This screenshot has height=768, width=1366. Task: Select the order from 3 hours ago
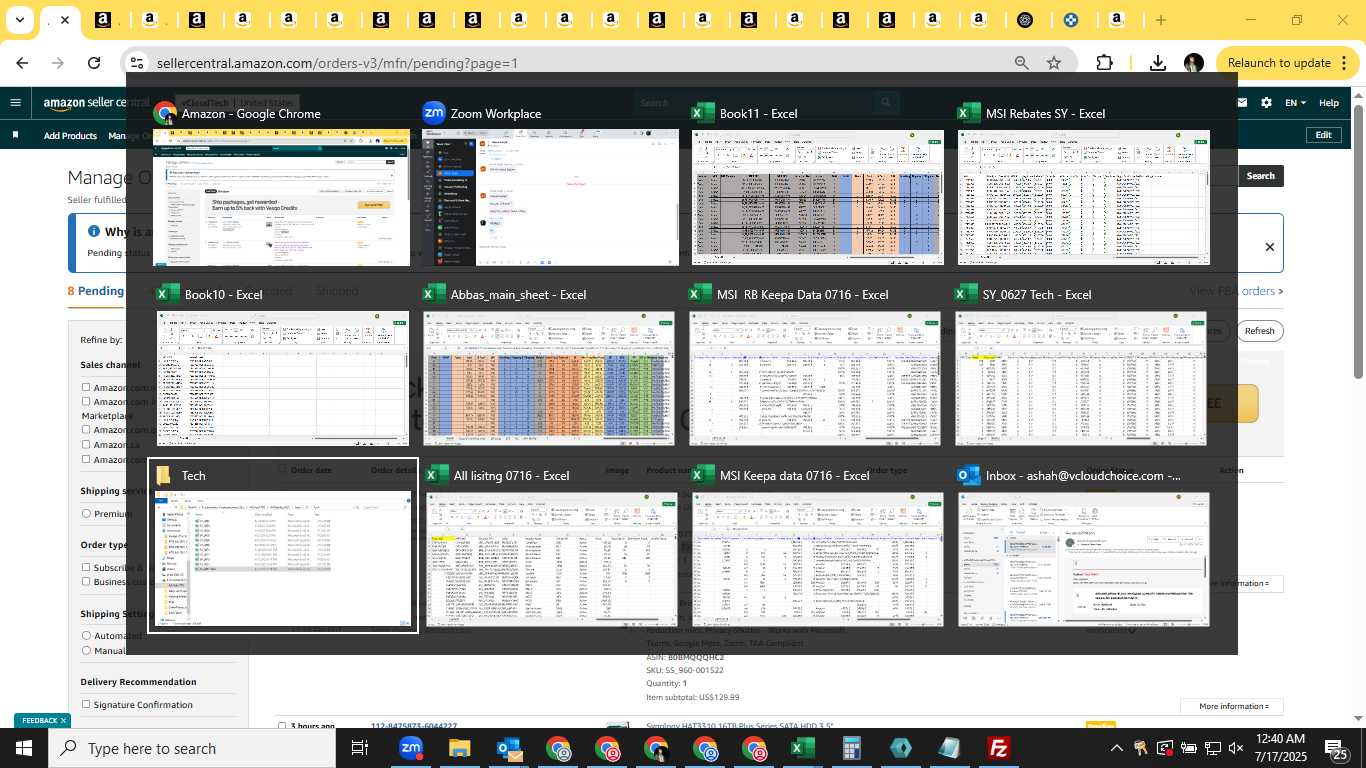pyautogui.click(x=282, y=727)
